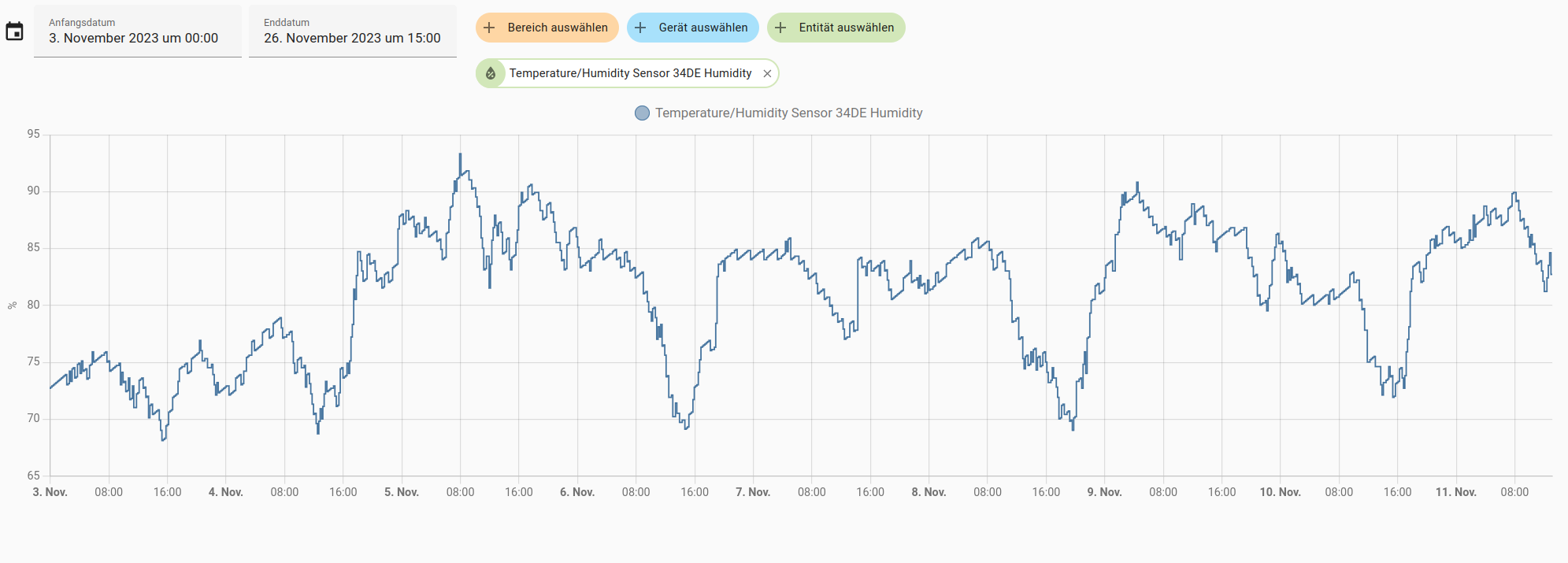Open the Bereich auswählen area selector
This screenshot has height=563, width=1568.
547,28
